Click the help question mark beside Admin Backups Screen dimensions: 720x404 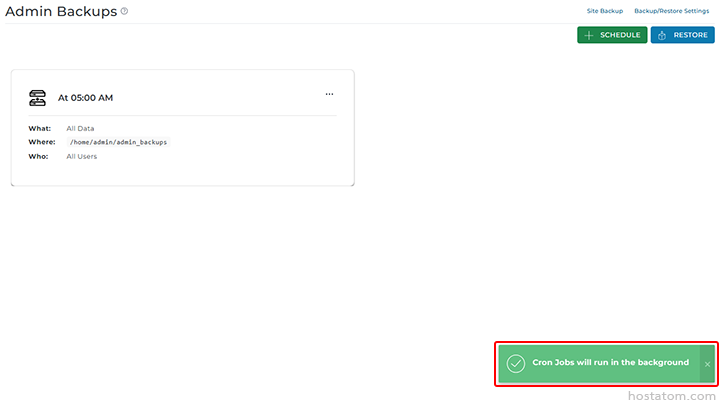coord(124,11)
